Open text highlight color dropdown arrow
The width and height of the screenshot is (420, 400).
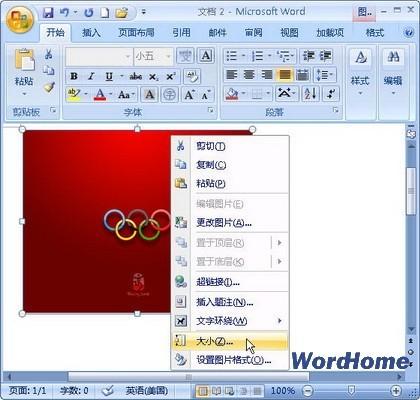click(86, 95)
